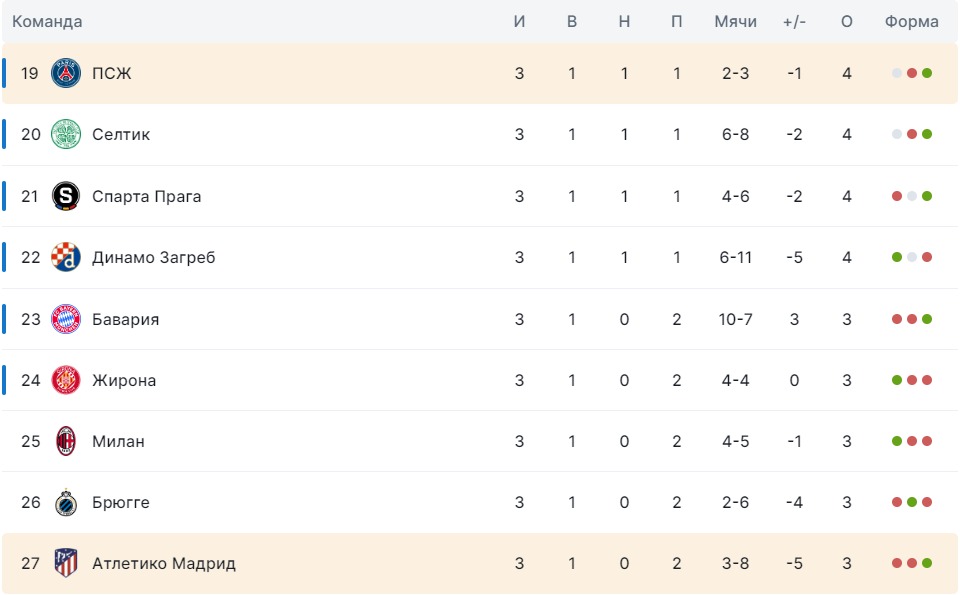
Task: Open the Динамо Загреб team page
Action: click(x=153, y=257)
